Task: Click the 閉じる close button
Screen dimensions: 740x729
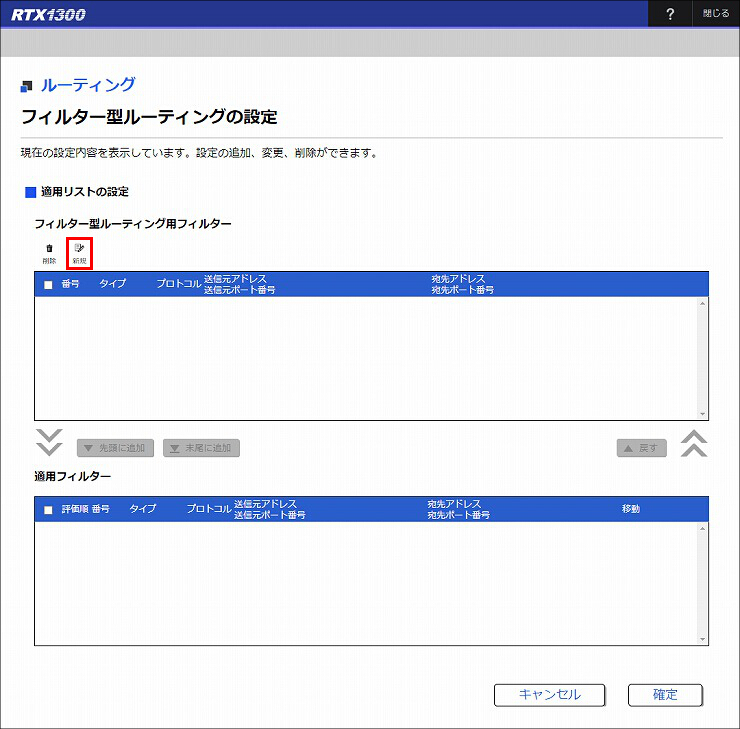Action: (x=715, y=14)
